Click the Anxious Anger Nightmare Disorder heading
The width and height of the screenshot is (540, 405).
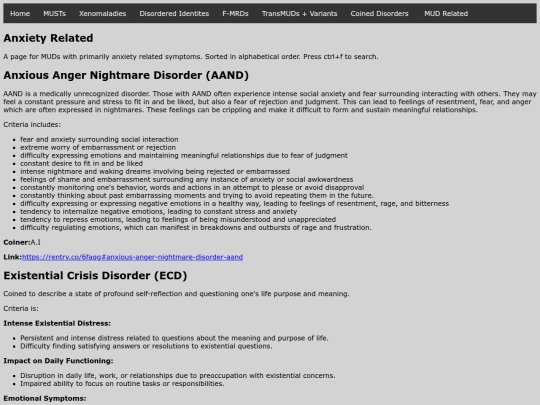(126, 75)
